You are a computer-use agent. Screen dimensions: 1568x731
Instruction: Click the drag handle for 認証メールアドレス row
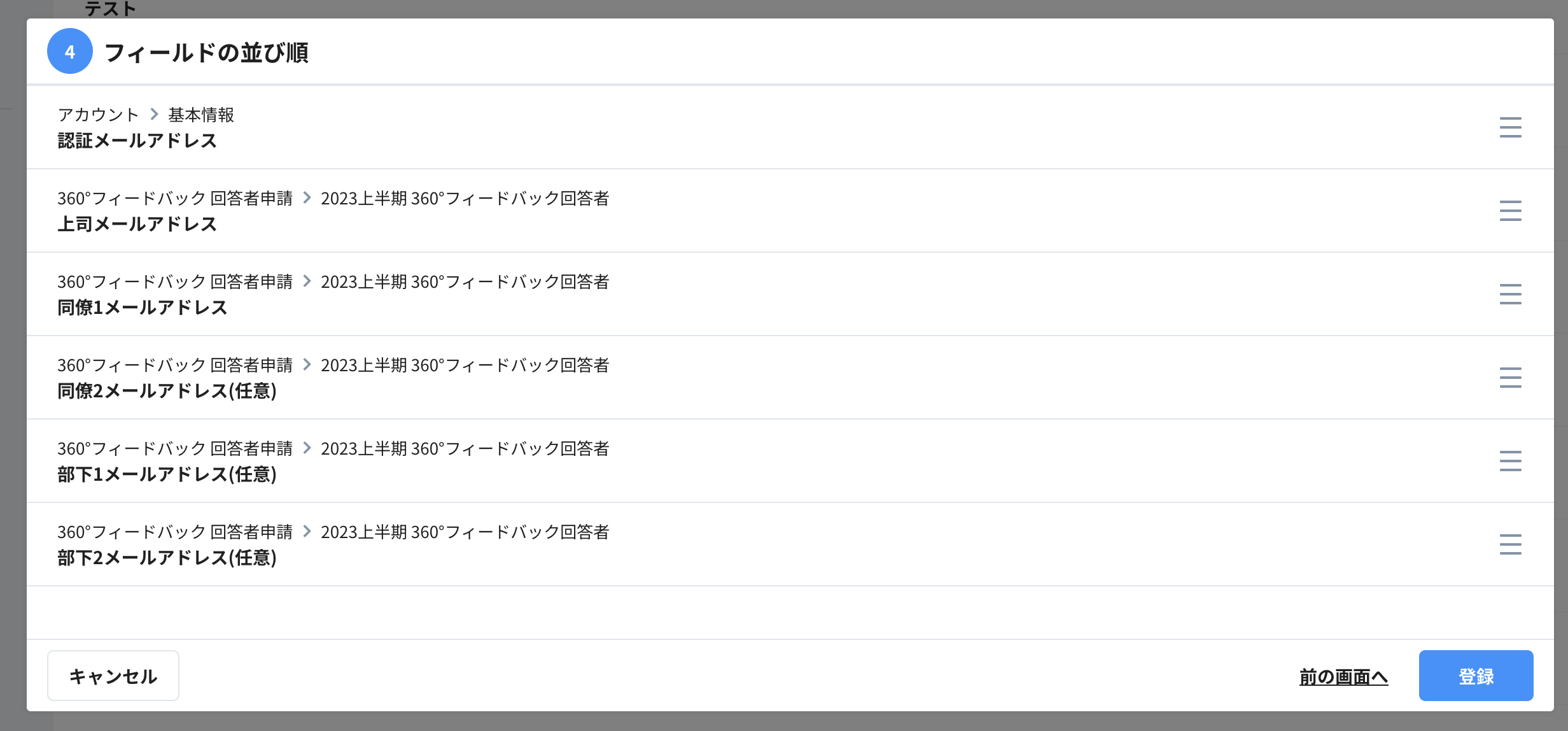tap(1511, 127)
